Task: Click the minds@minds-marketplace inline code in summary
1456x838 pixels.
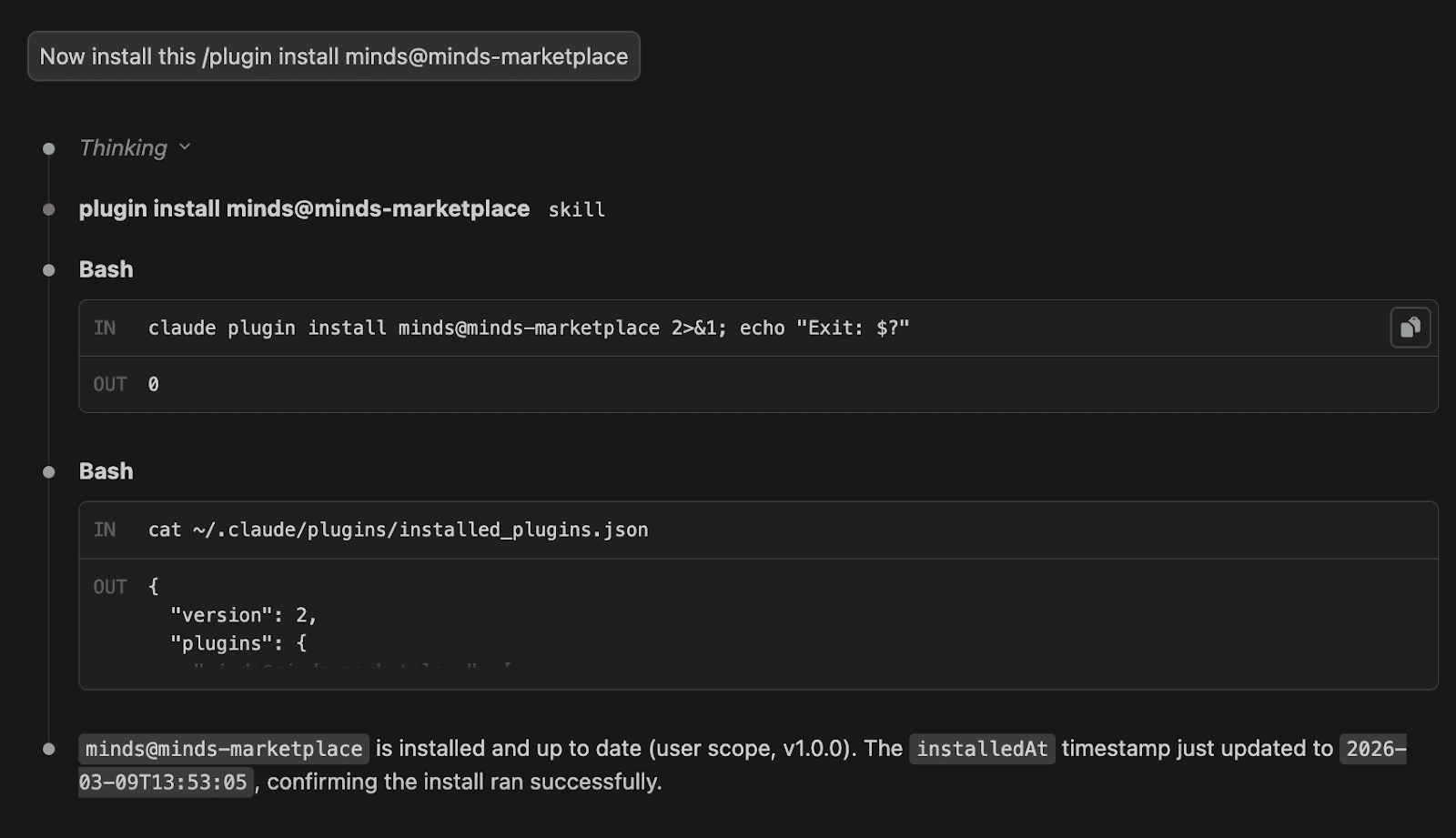Action: click(x=224, y=749)
